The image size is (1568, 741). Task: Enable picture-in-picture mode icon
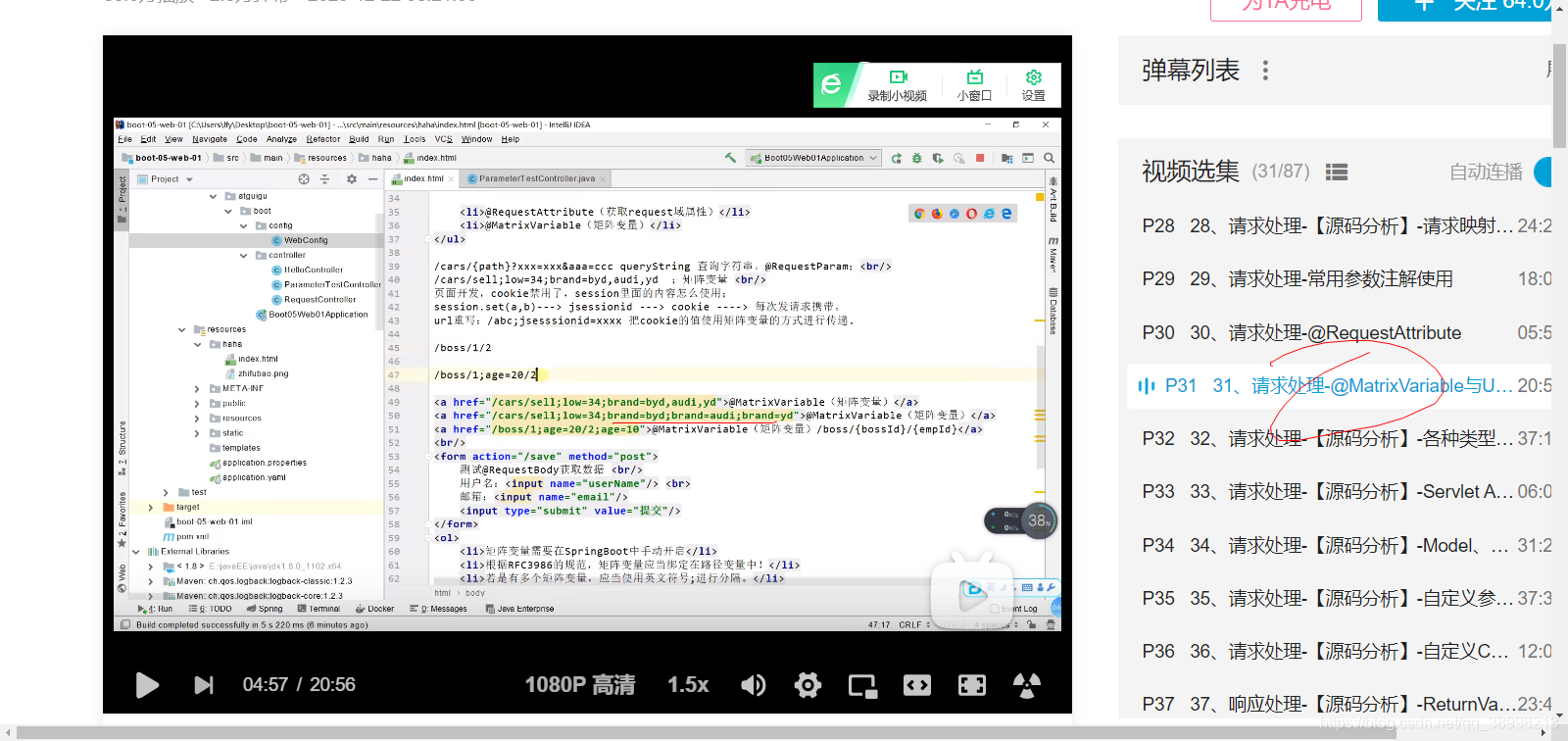coord(862,685)
